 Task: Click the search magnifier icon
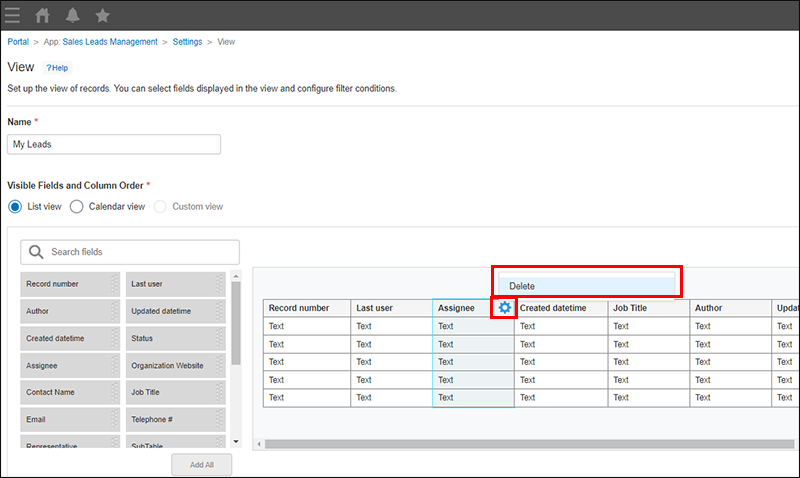point(36,252)
